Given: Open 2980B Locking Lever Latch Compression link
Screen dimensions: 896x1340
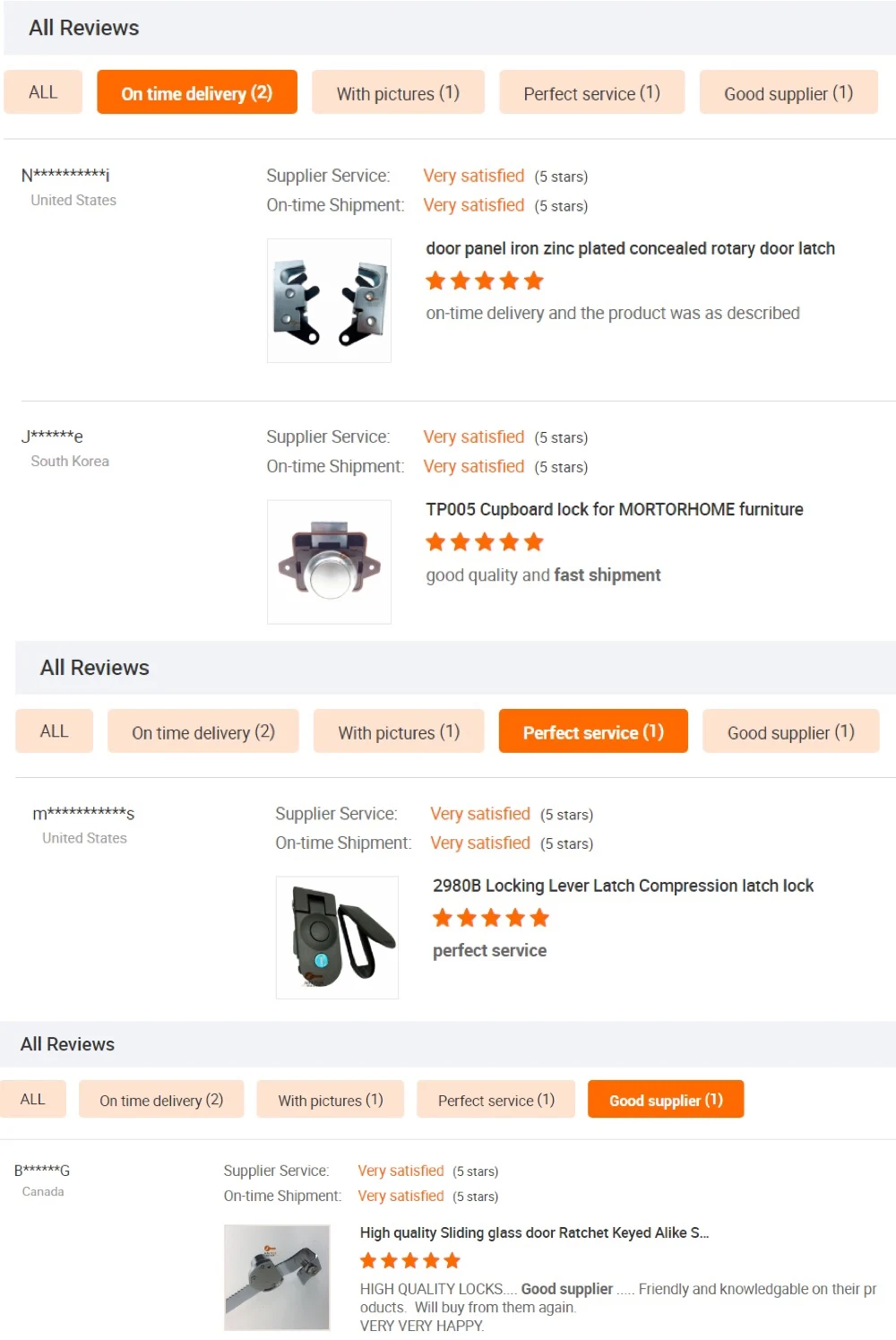Looking at the screenshot, I should [623, 886].
